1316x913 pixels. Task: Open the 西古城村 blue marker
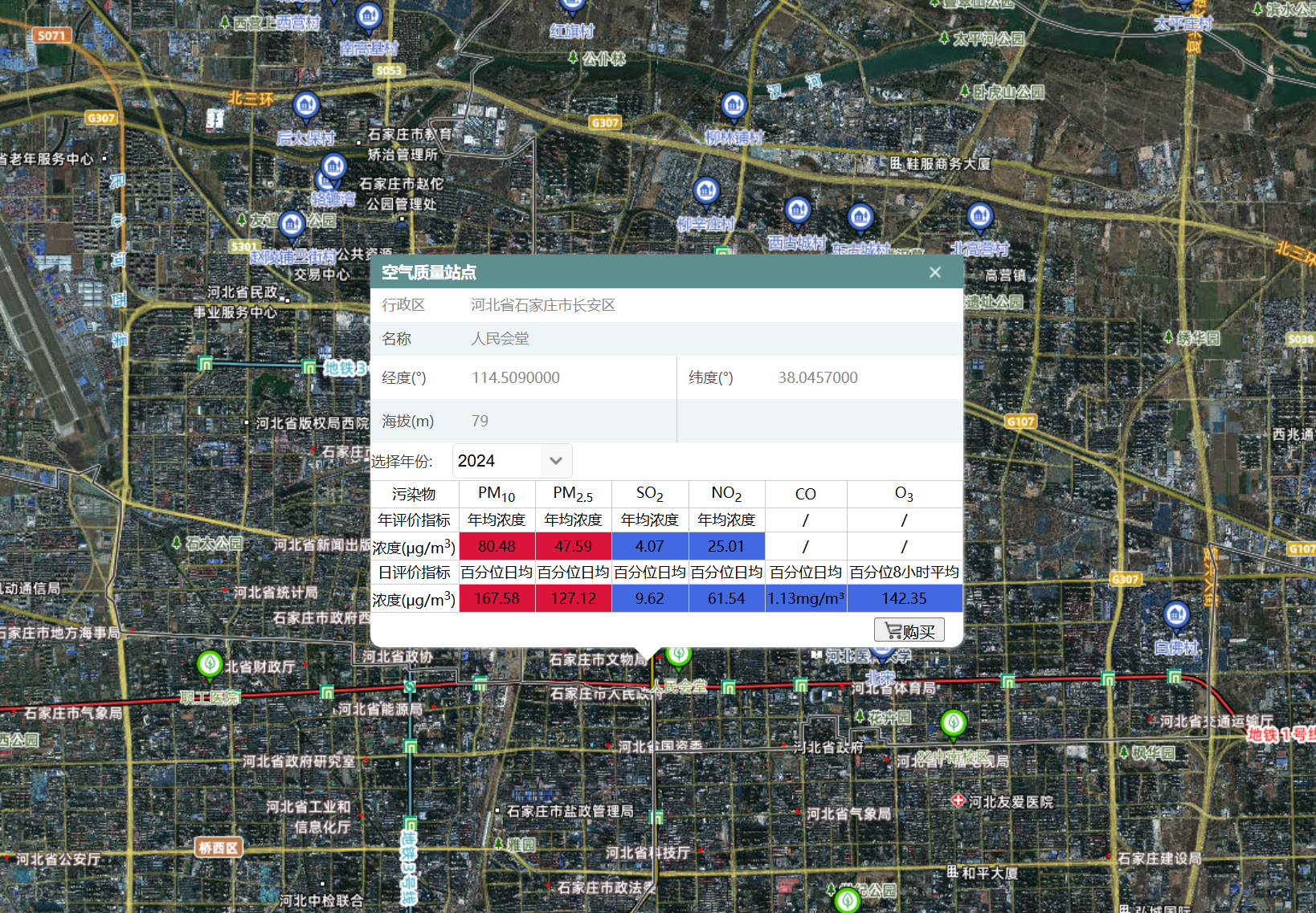798,210
